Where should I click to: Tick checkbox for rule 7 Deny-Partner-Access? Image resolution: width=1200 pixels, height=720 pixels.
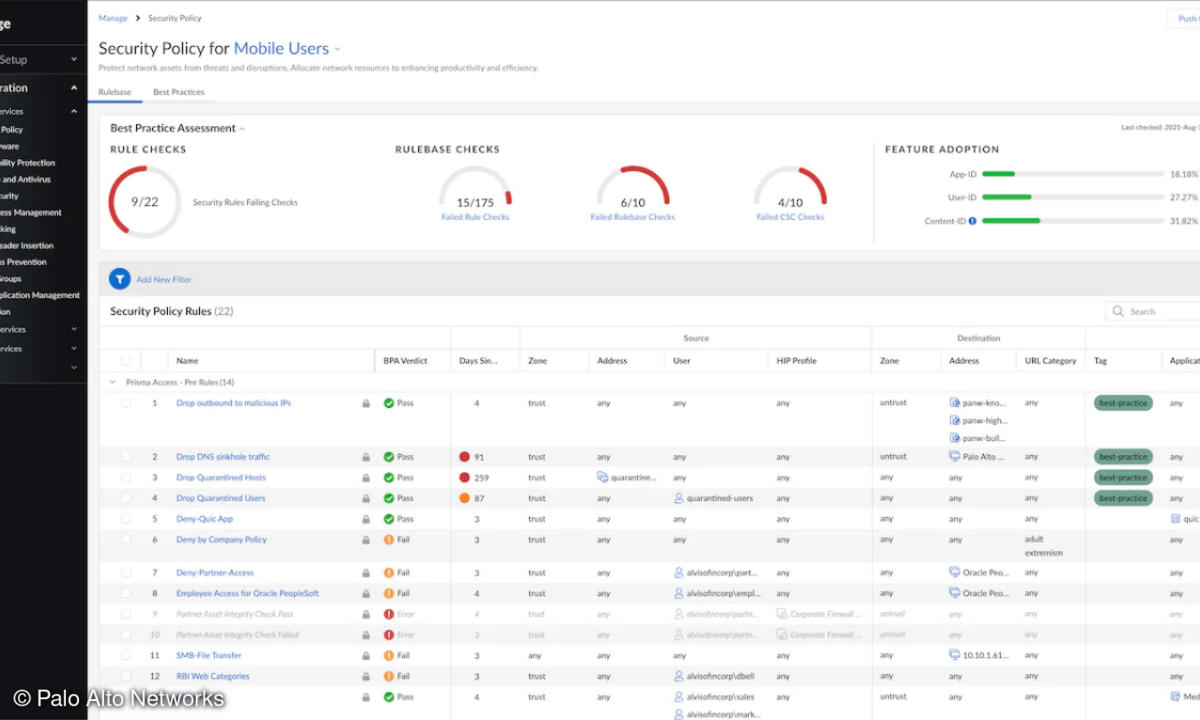point(126,573)
